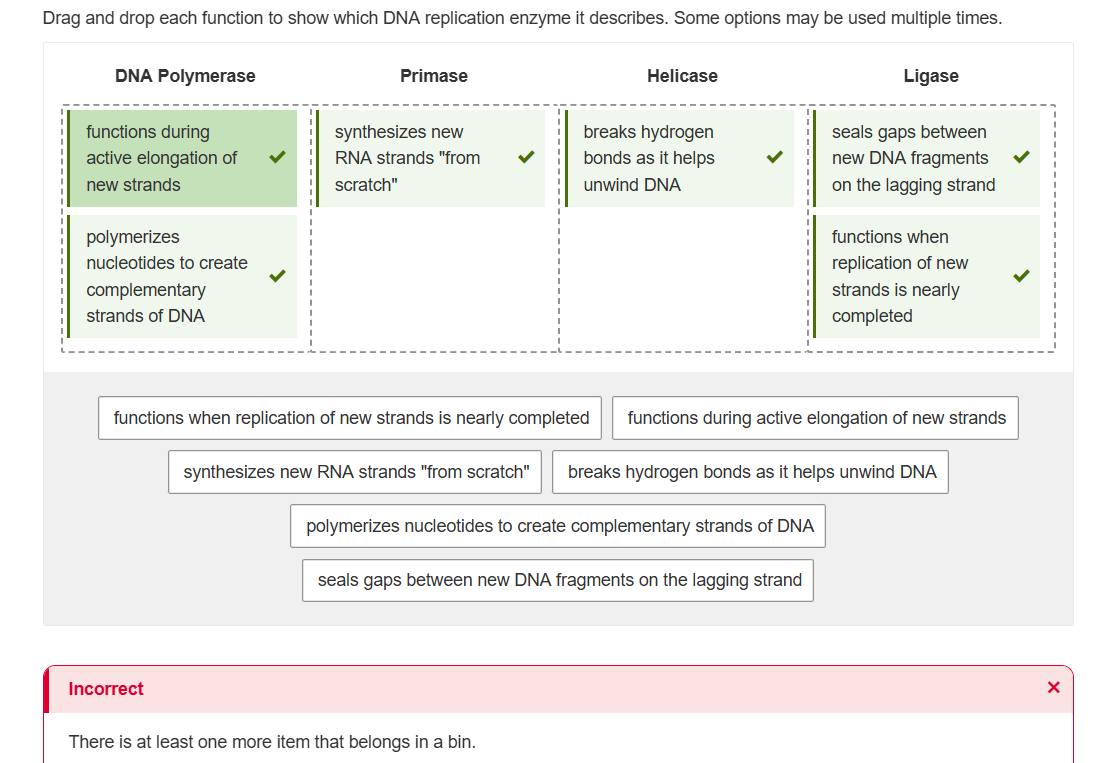Click the Primase column heading
Screen dimensions: 1103x763
pos(434,75)
